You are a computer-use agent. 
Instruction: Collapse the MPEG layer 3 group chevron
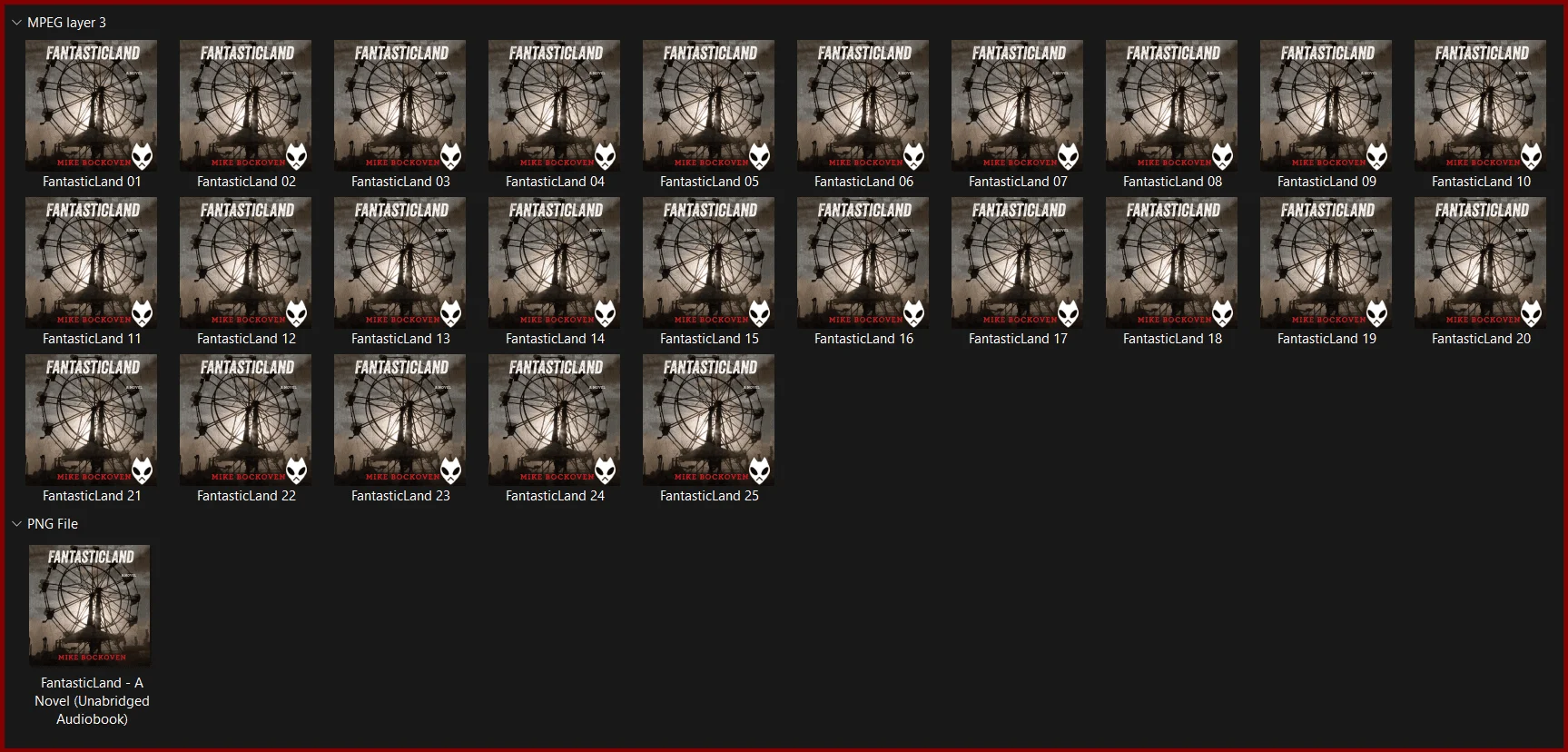coord(16,23)
